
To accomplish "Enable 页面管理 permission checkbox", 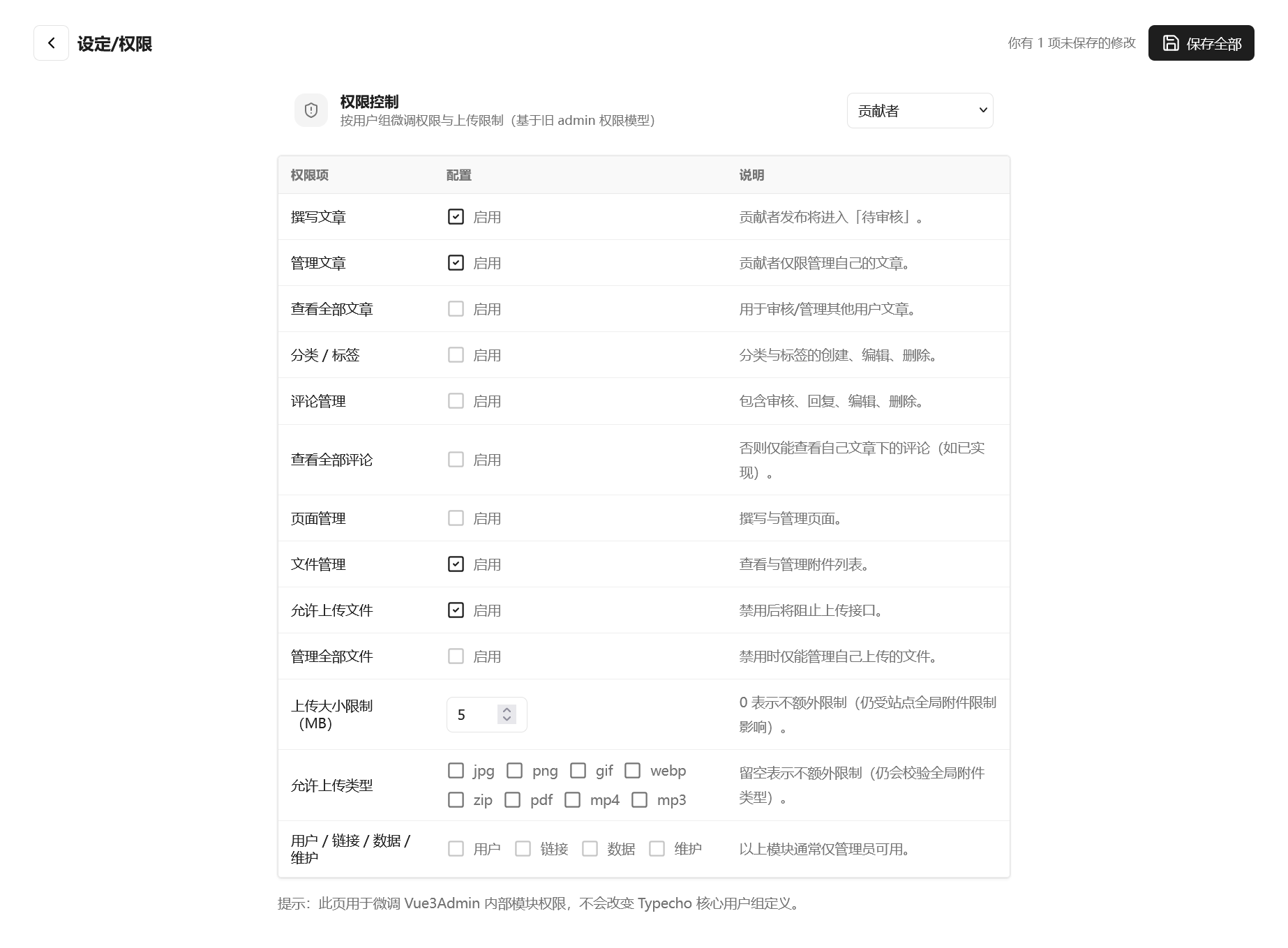I will point(456,518).
